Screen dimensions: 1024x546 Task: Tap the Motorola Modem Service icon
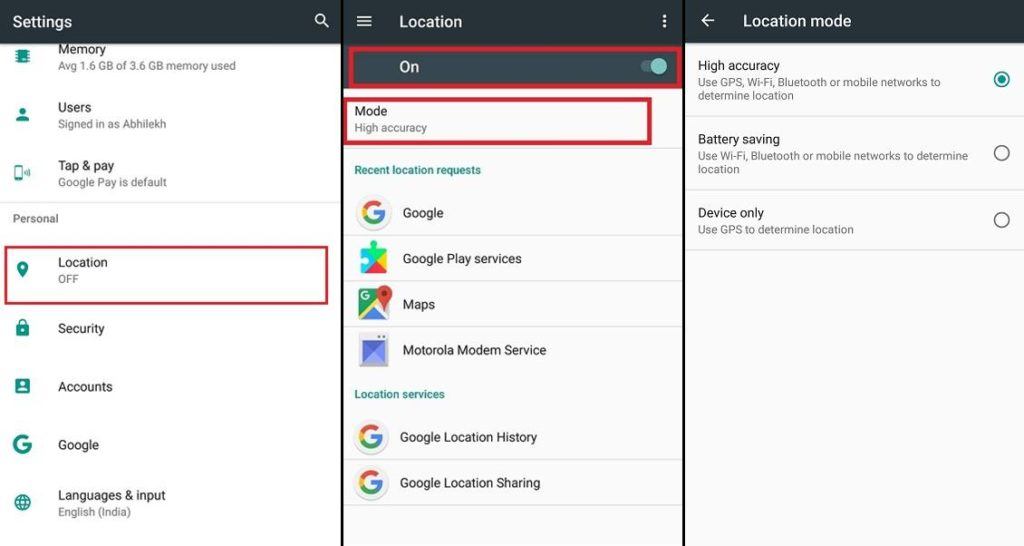[374, 350]
